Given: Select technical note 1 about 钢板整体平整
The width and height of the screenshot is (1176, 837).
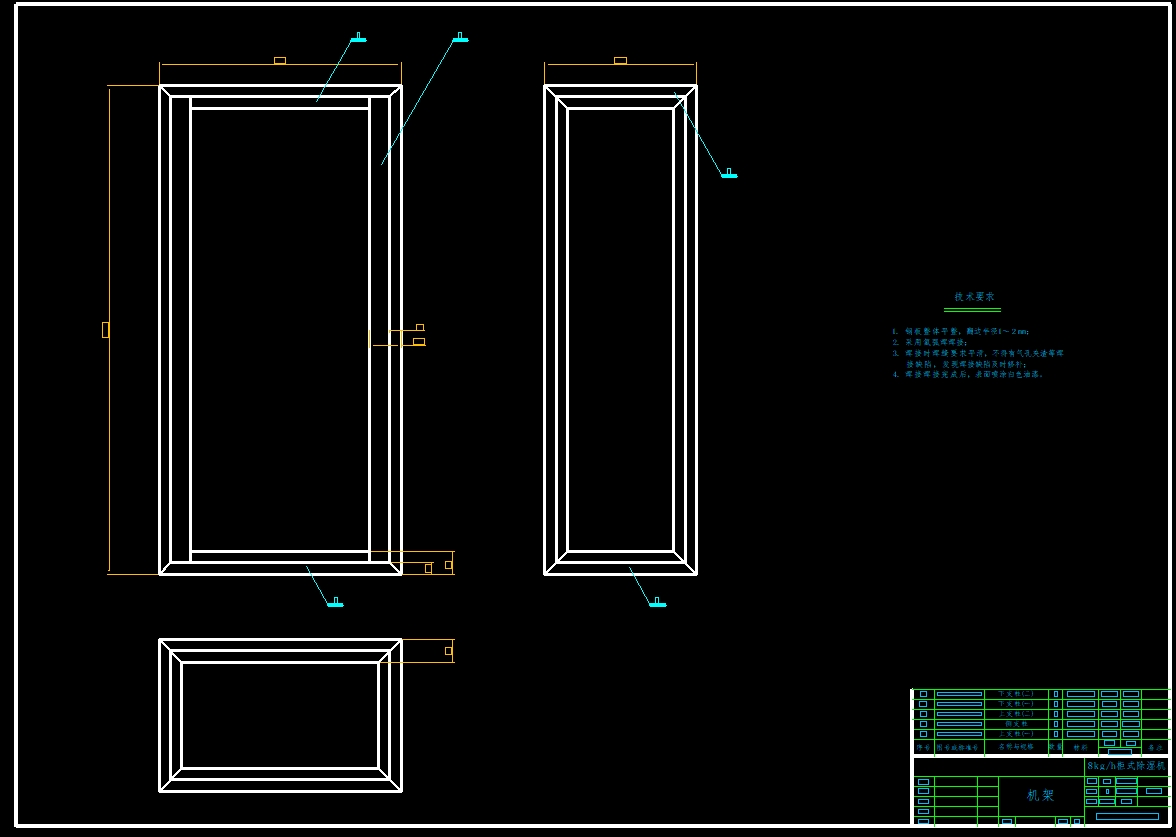Looking at the screenshot, I should (x=961, y=332).
